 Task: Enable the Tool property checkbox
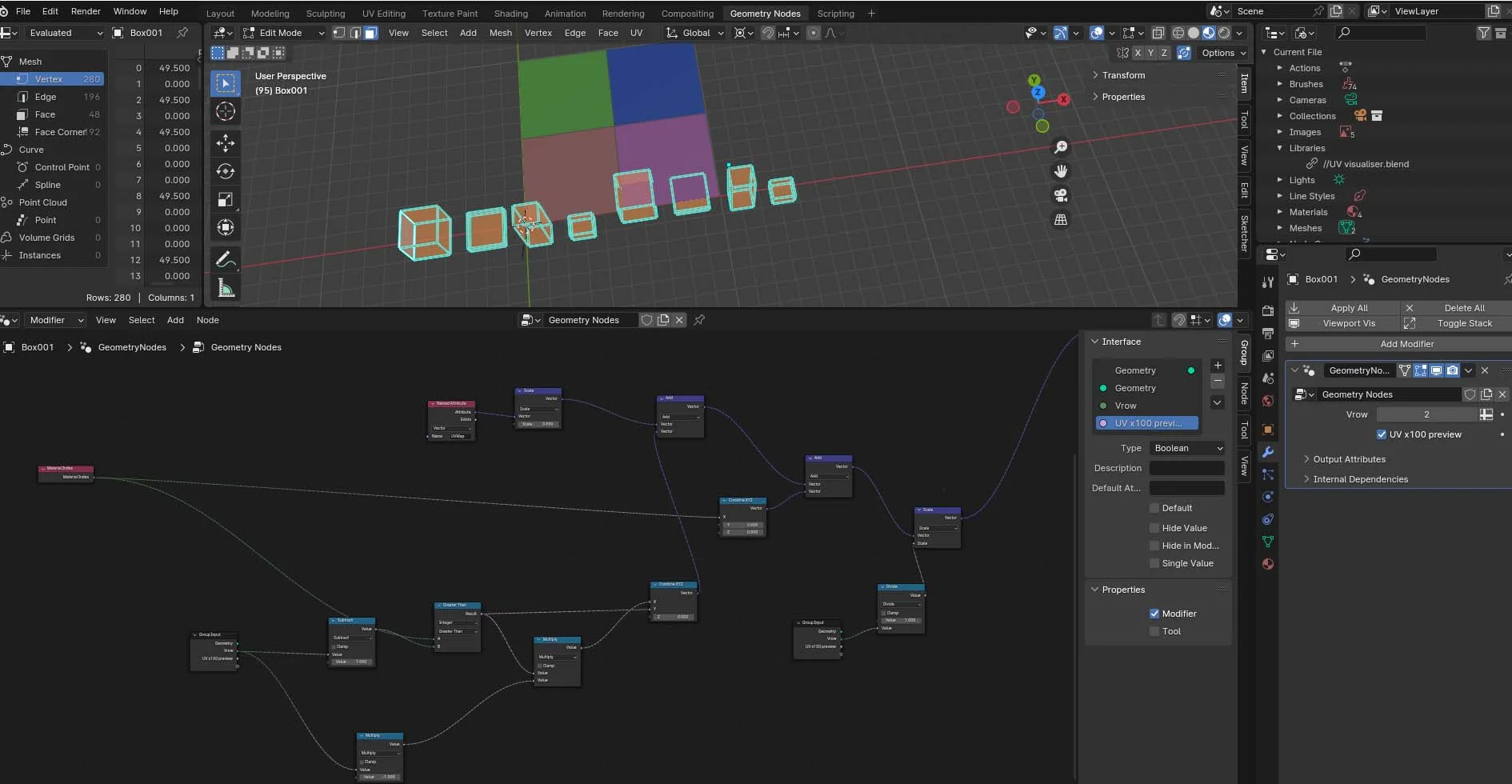tap(1154, 631)
